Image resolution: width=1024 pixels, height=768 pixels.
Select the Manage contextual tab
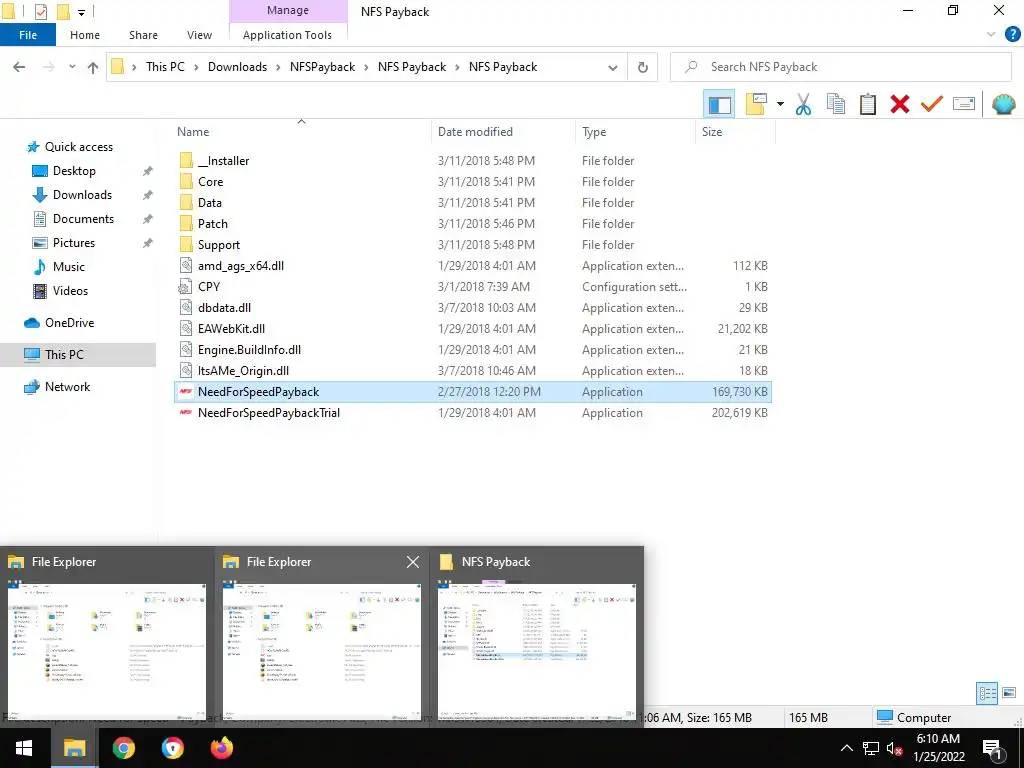(287, 10)
